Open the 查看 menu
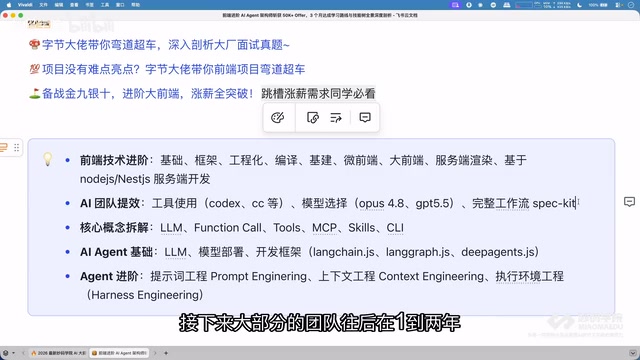This screenshot has width=640, height=360. pos(74,5)
